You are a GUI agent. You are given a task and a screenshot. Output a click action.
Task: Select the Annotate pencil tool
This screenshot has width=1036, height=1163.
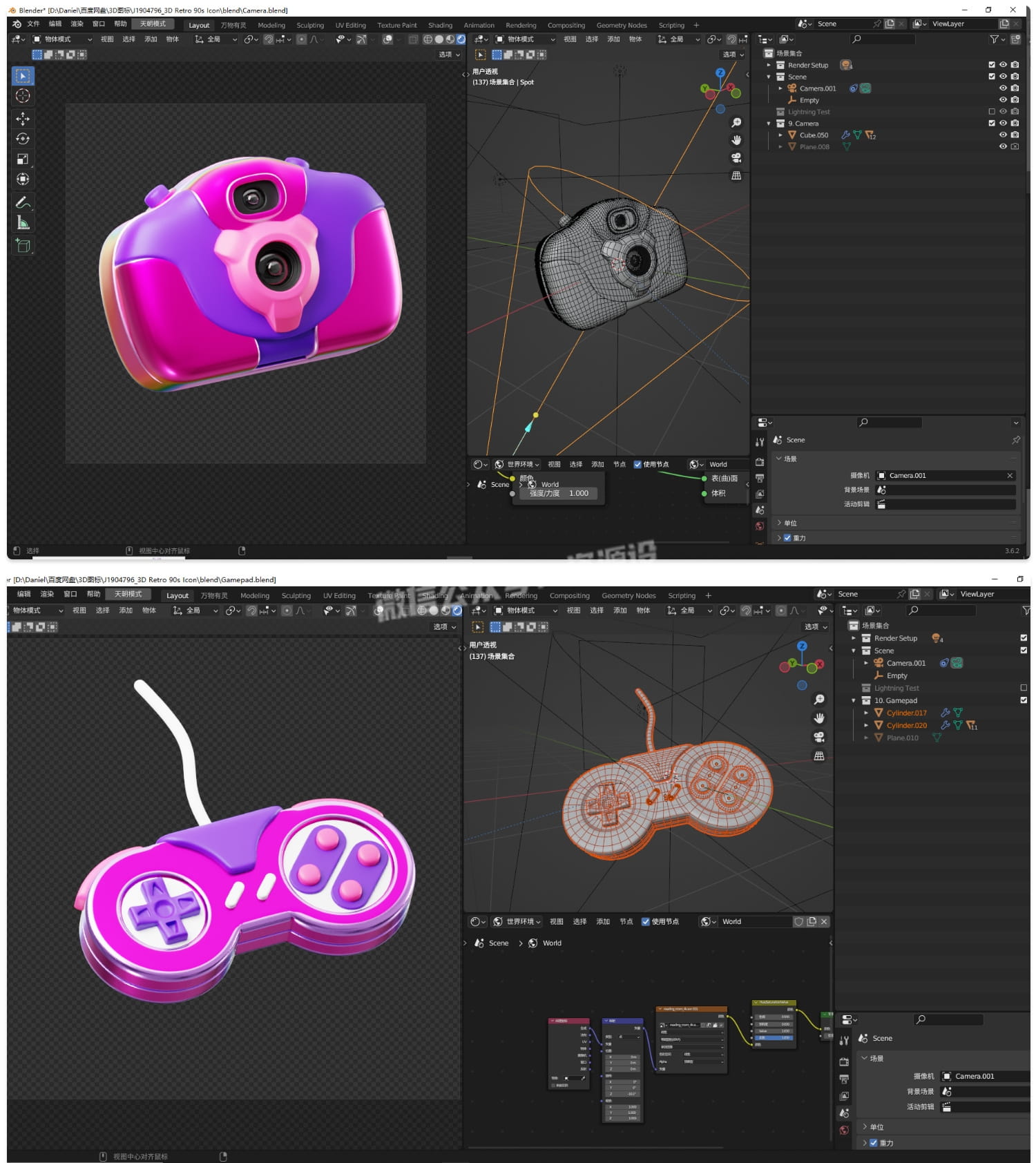pyautogui.click(x=23, y=202)
